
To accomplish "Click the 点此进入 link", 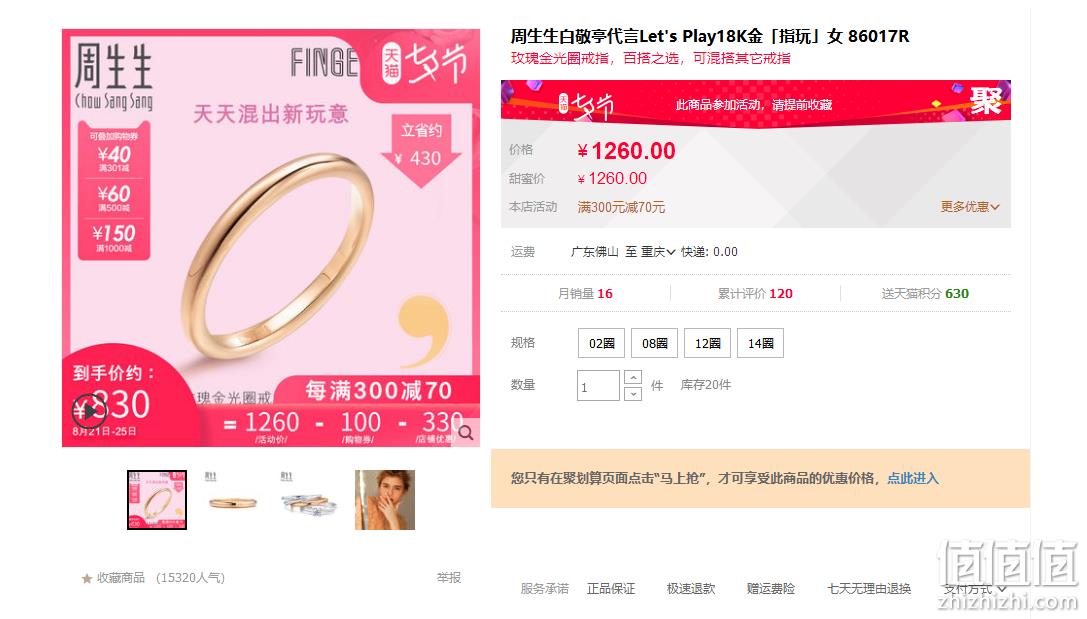I will (x=913, y=478).
